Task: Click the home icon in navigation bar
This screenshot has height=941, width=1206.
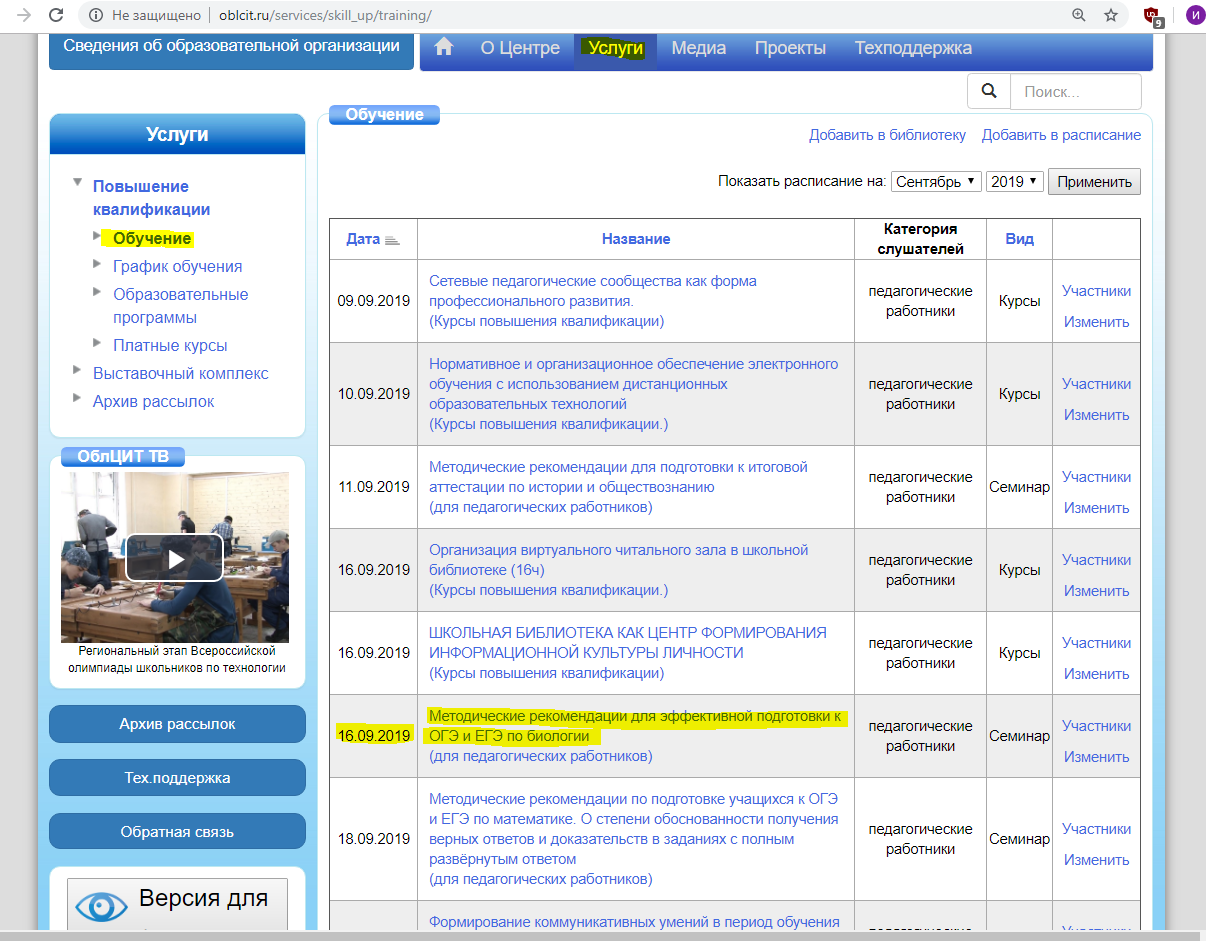Action: pyautogui.click(x=444, y=48)
